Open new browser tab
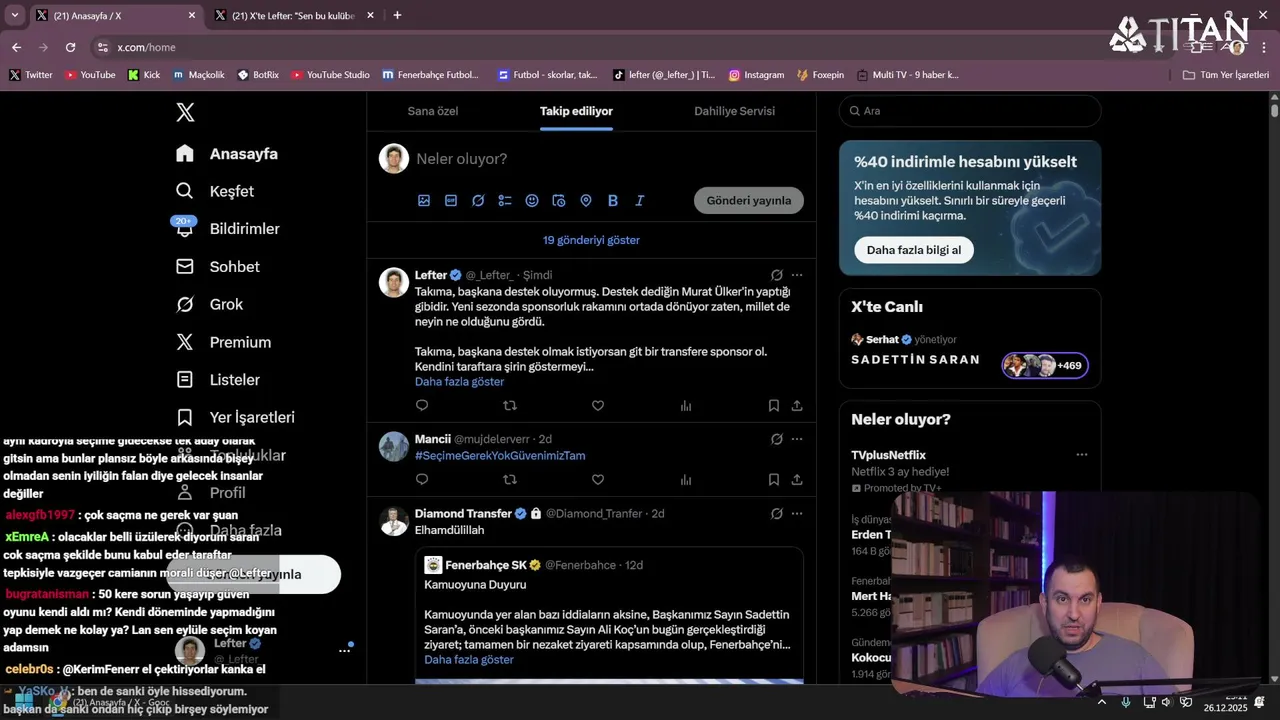 (397, 15)
